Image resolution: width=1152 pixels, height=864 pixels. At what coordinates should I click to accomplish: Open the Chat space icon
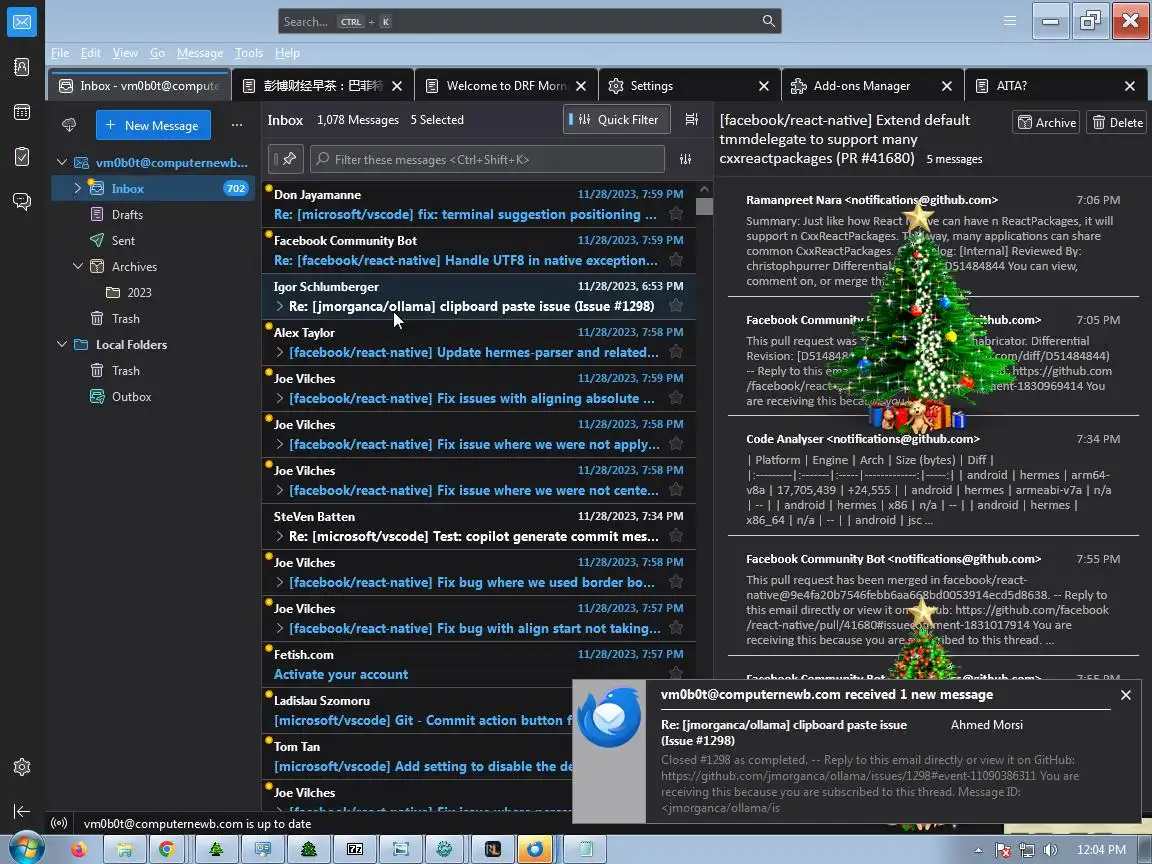pos(22,201)
